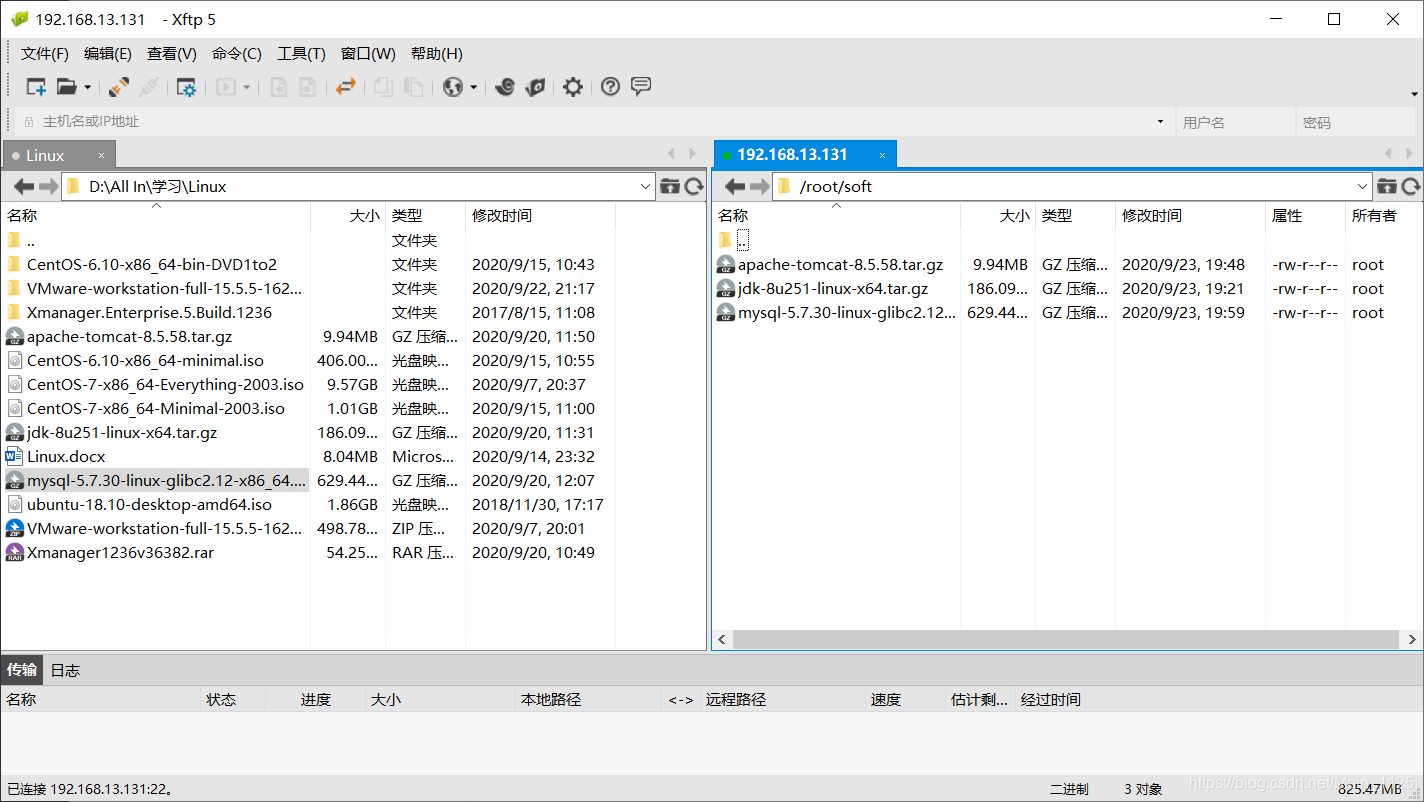The width and height of the screenshot is (1424, 802).
Task: Click remote pane horizontal scrollbar
Action: (x=1065, y=640)
